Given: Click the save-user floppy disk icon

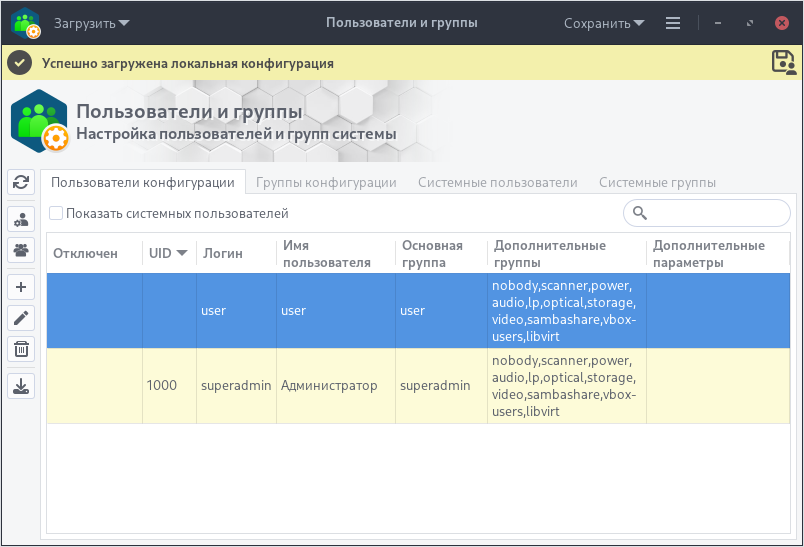Looking at the screenshot, I should click(x=783, y=62).
